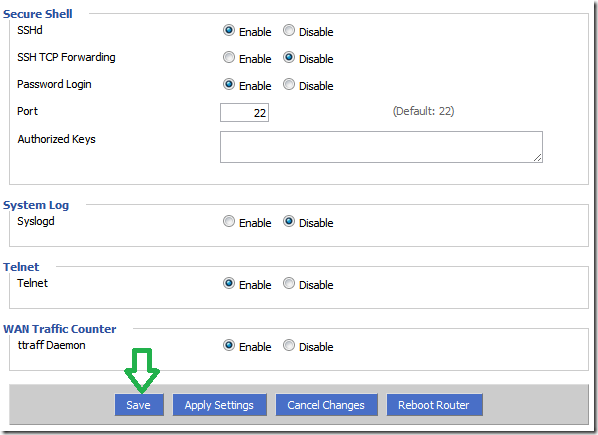Disable Telnet radio option

(289, 283)
